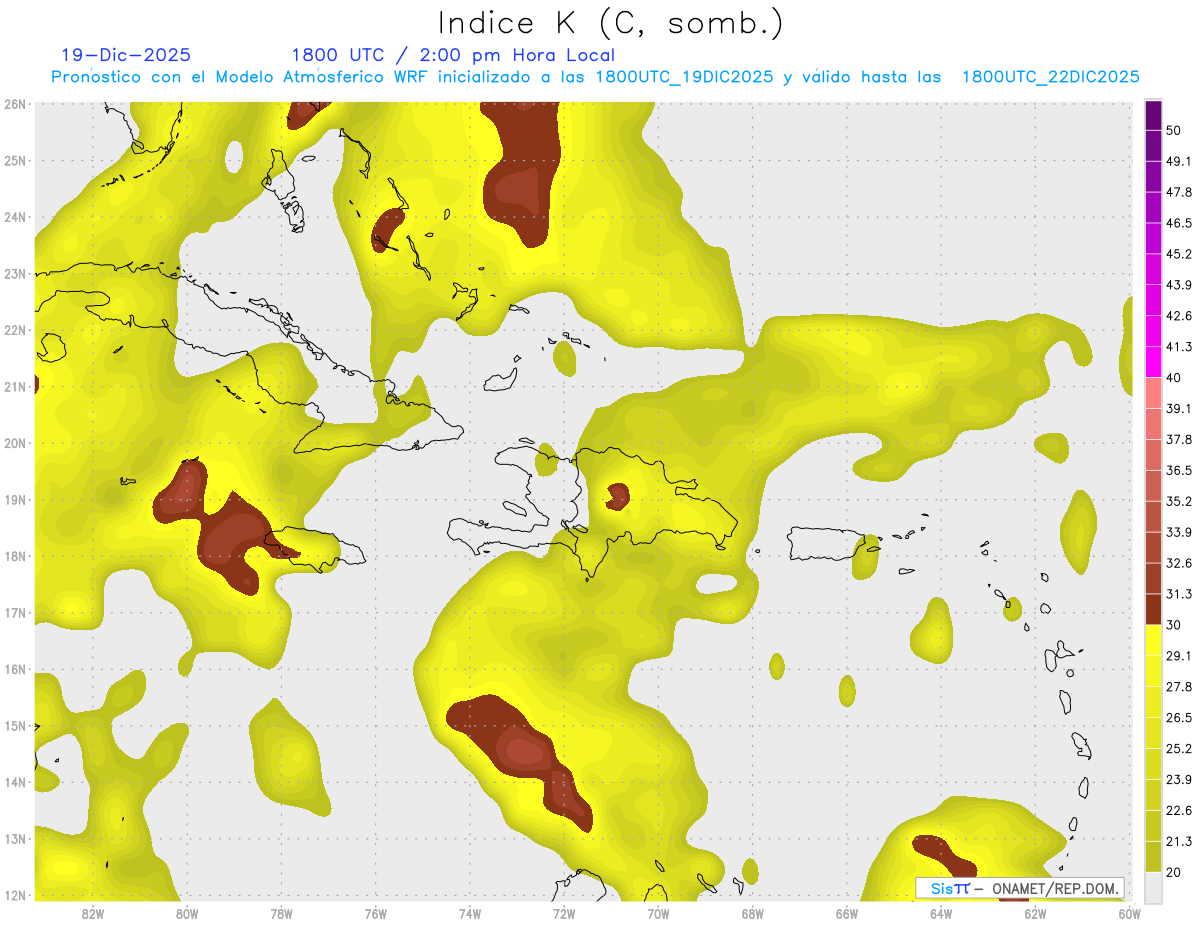
Task: Click the 66W longitude axis label
Action: point(847,913)
